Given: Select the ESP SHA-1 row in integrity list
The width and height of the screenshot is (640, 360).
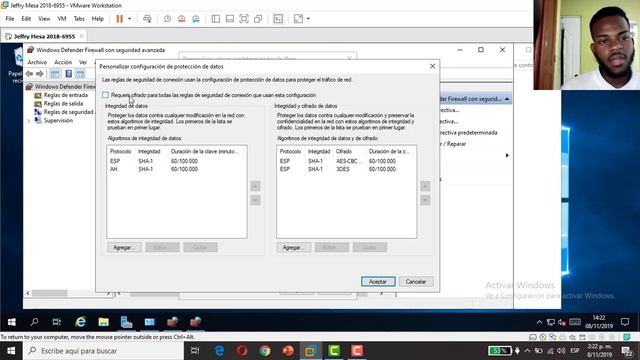Looking at the screenshot, I should 176,161.
